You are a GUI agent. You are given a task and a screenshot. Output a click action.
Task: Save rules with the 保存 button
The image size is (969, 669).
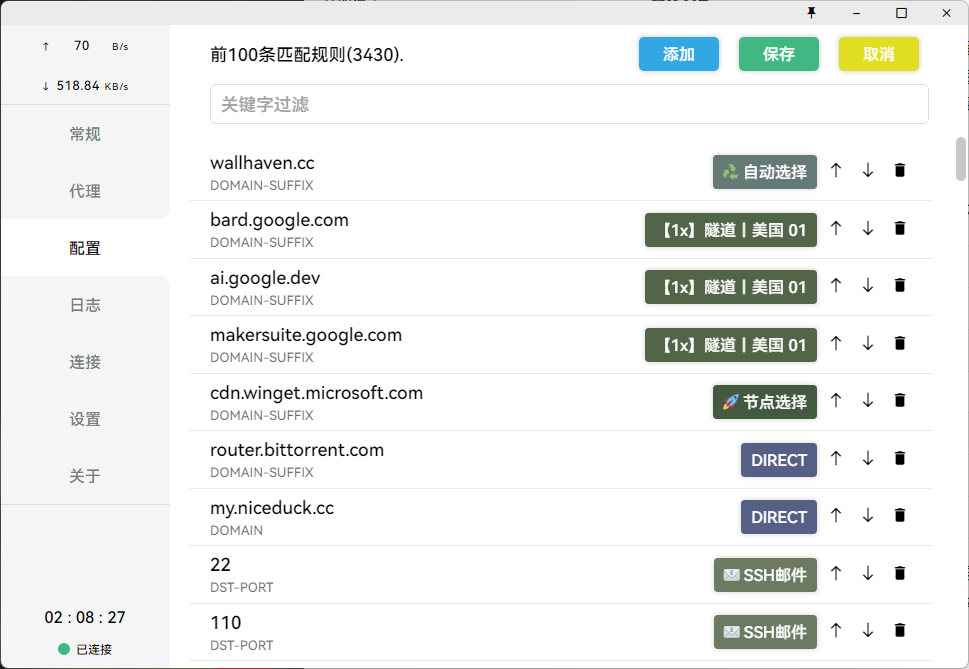click(x=778, y=54)
